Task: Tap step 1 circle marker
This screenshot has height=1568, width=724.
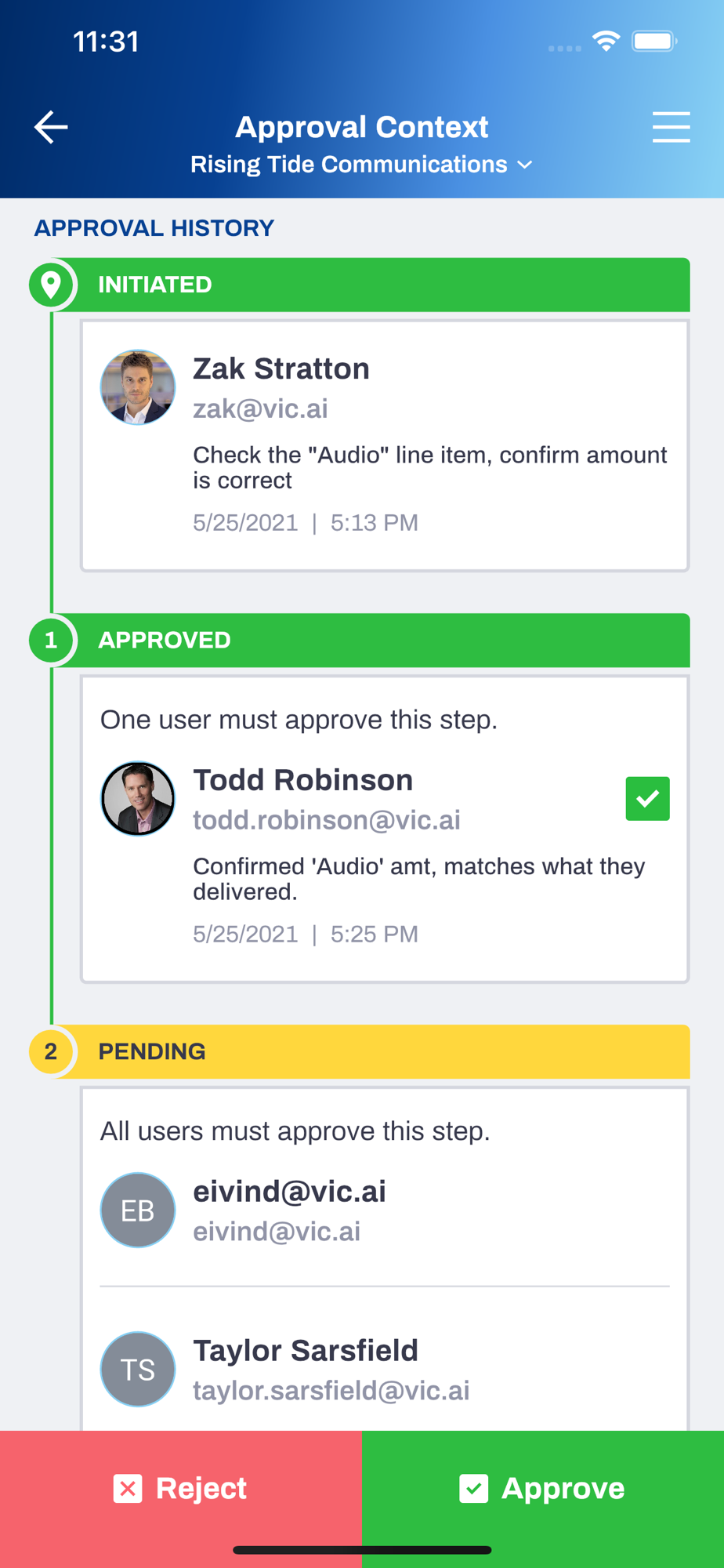Action: tap(51, 641)
